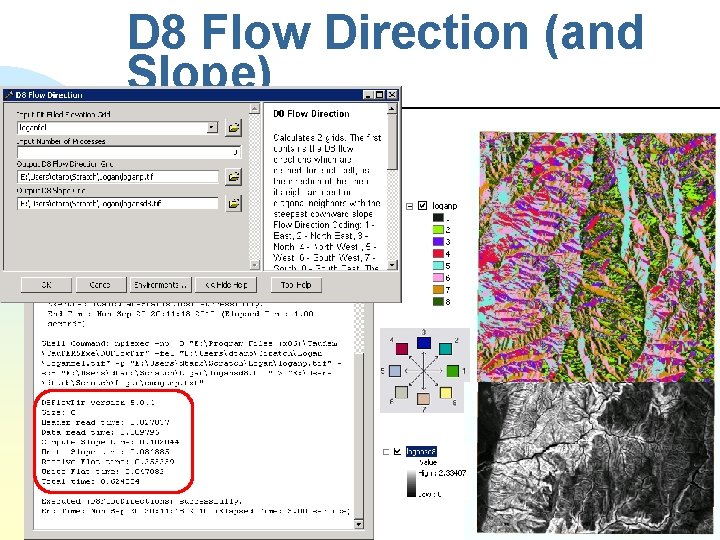Toggle the slope grid layer checkbox
The height and width of the screenshot is (540, 720).
point(397,452)
